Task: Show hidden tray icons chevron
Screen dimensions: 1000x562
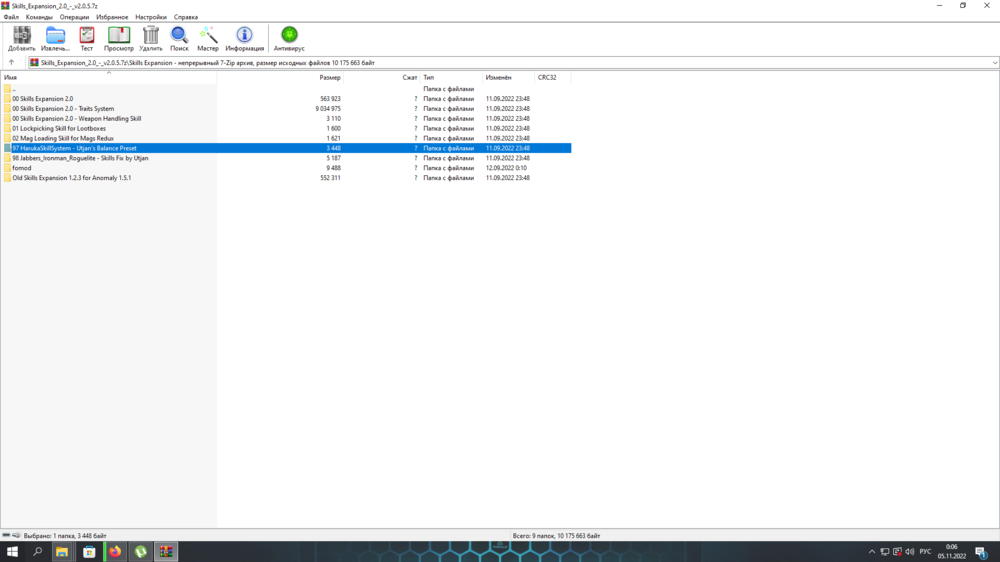Action: (x=872, y=552)
